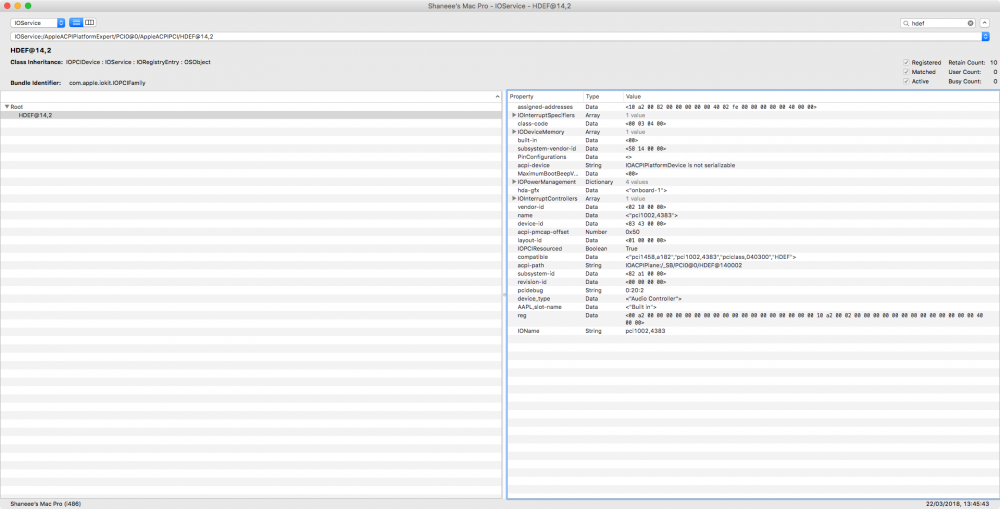Select the class-code property
1000x509 pixels.
coord(753,124)
